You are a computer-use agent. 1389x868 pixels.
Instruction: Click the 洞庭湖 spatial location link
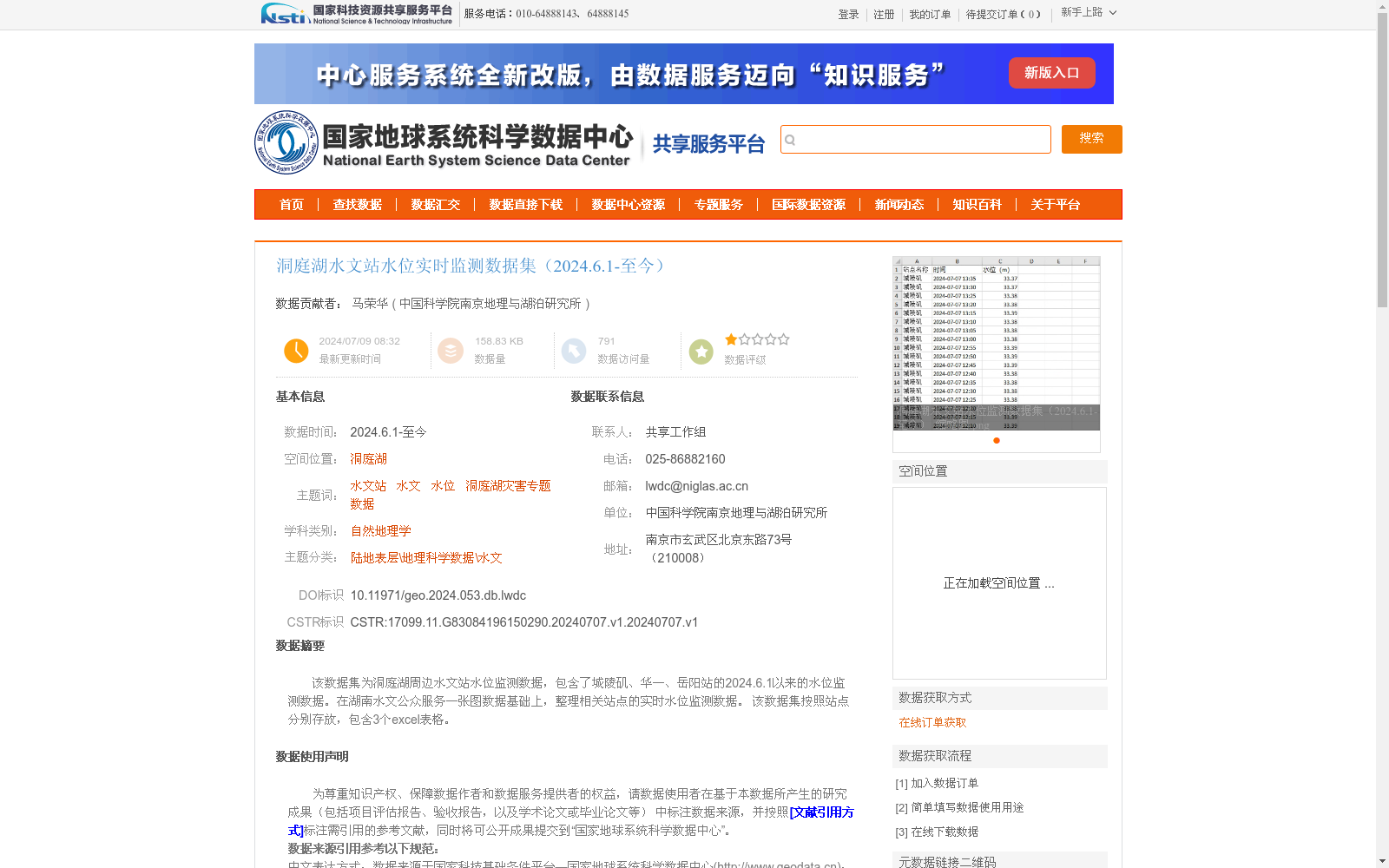pos(369,459)
